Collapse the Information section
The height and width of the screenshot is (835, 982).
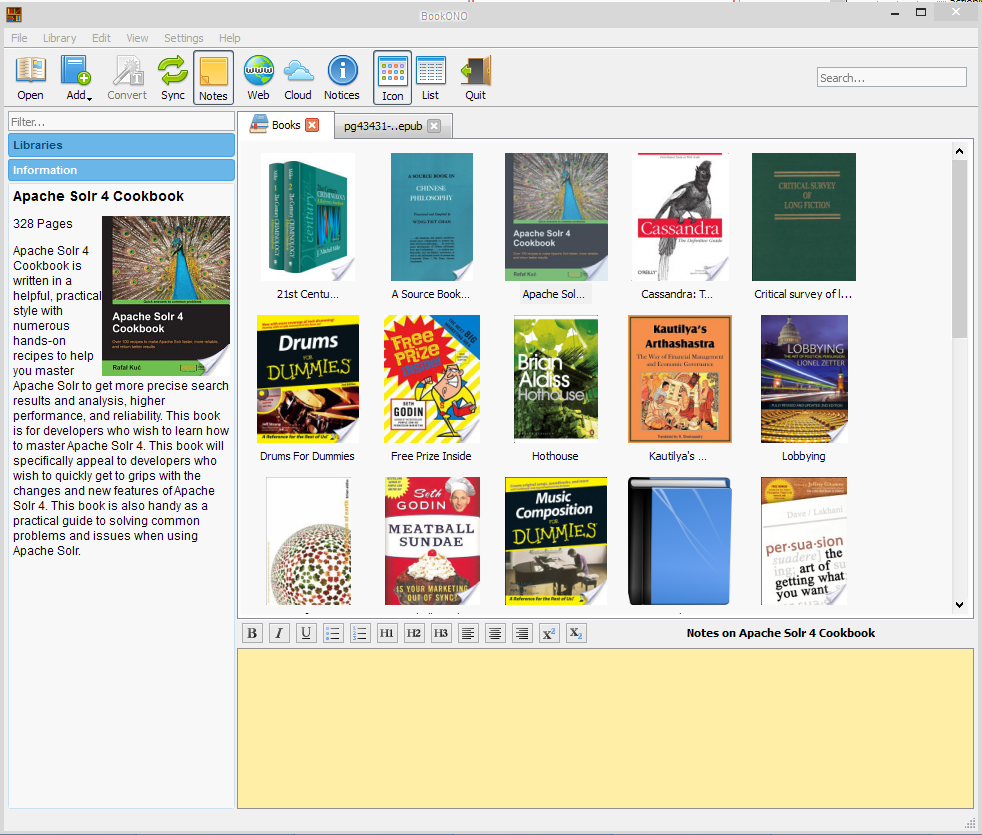point(122,170)
